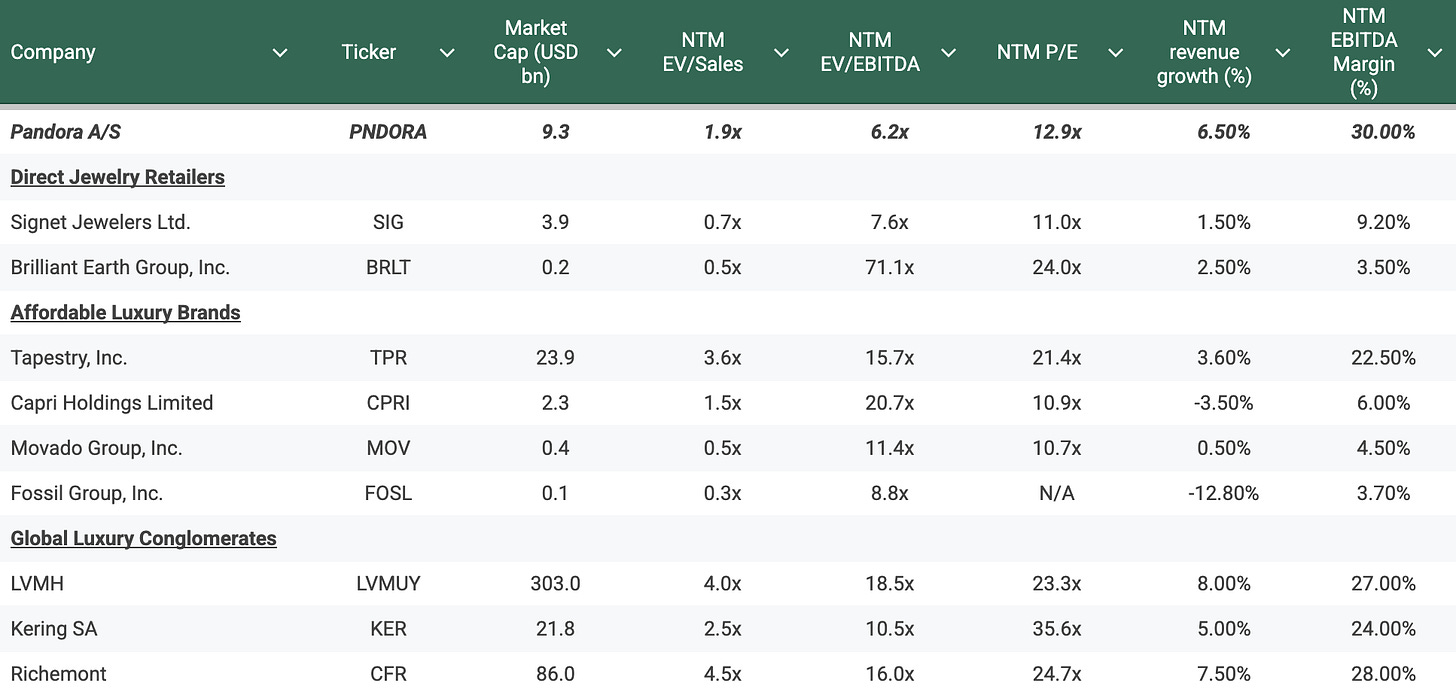1456x693 pixels.
Task: Select the Capri Holdings Limited cell
Action: (x=112, y=403)
